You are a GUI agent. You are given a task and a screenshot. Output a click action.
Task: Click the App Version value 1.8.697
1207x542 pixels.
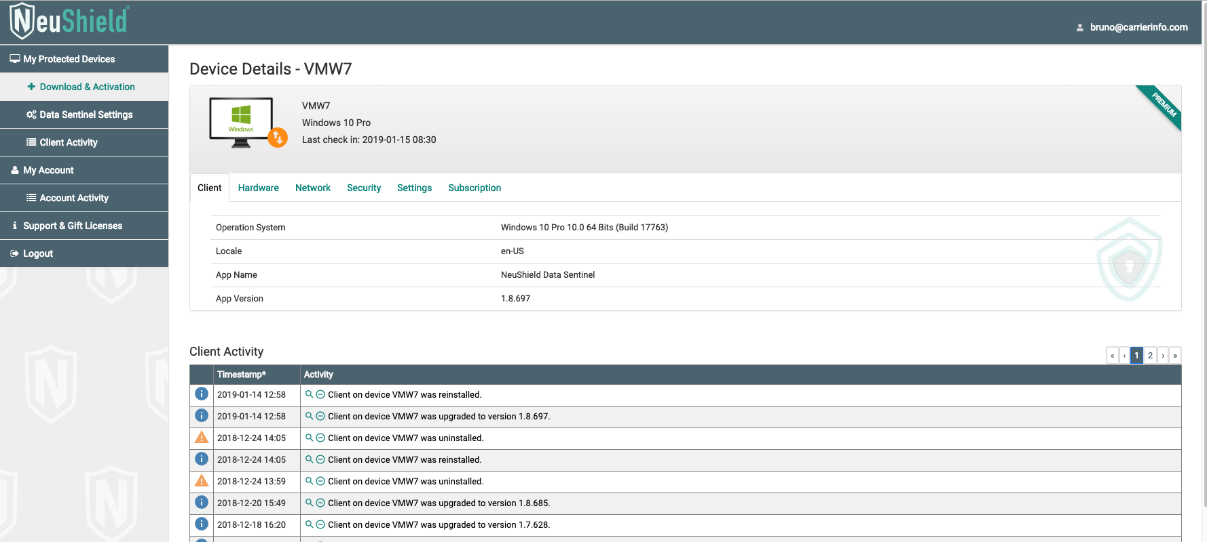[x=516, y=298]
